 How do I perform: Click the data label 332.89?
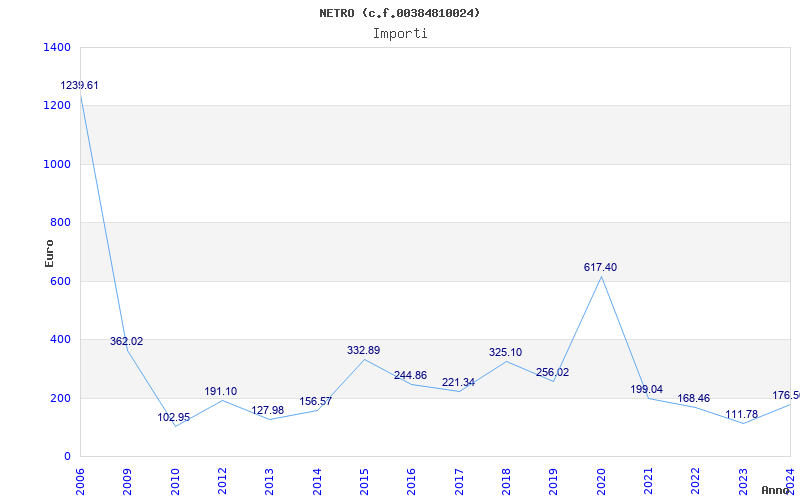pos(363,351)
